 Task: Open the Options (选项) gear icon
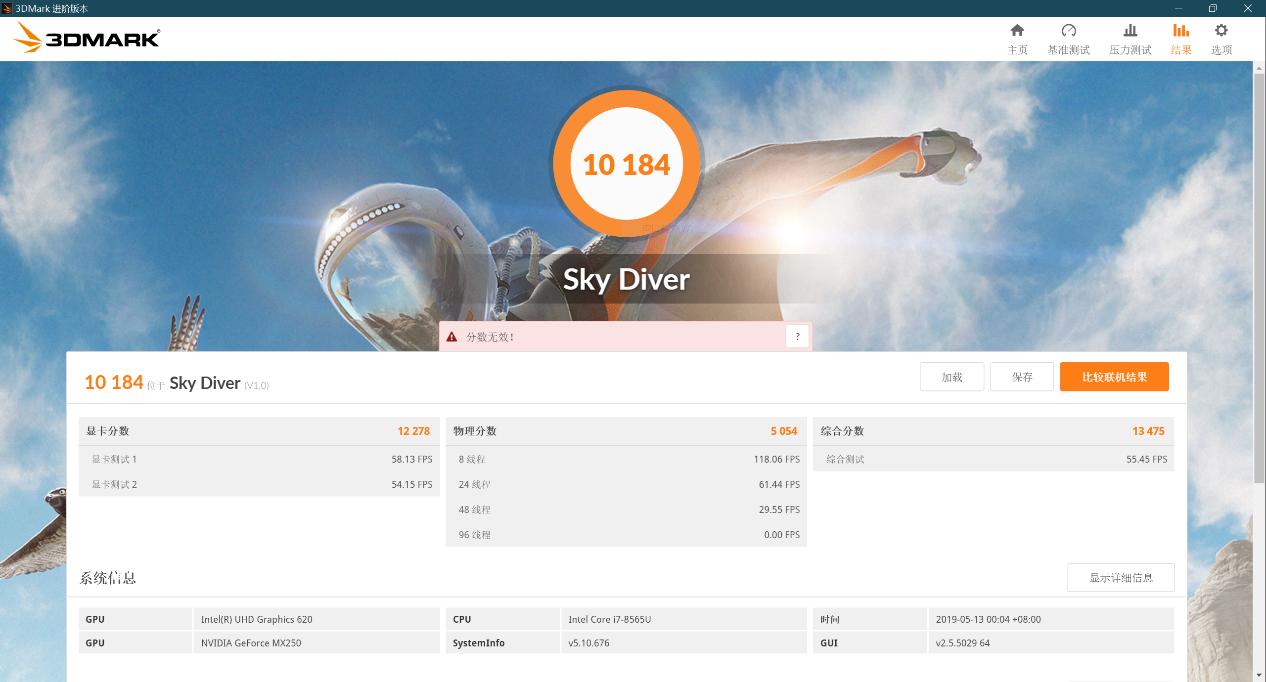(x=1221, y=31)
